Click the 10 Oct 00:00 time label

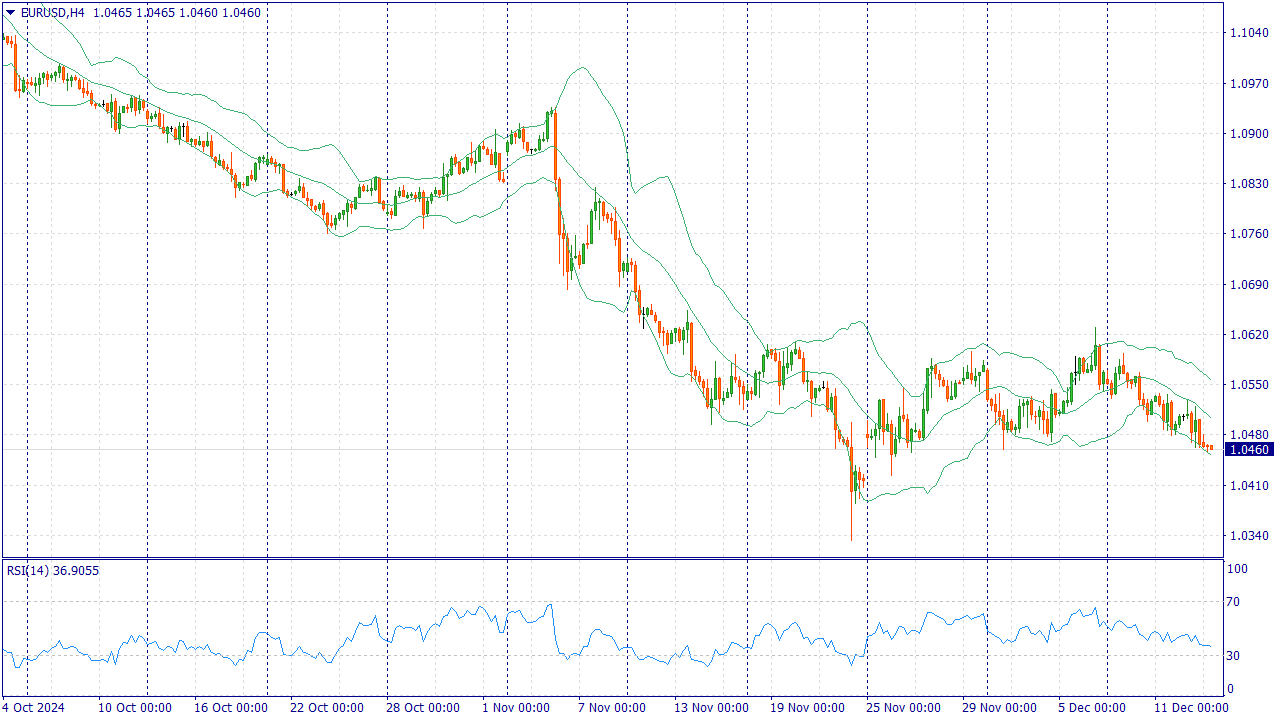click(x=133, y=708)
